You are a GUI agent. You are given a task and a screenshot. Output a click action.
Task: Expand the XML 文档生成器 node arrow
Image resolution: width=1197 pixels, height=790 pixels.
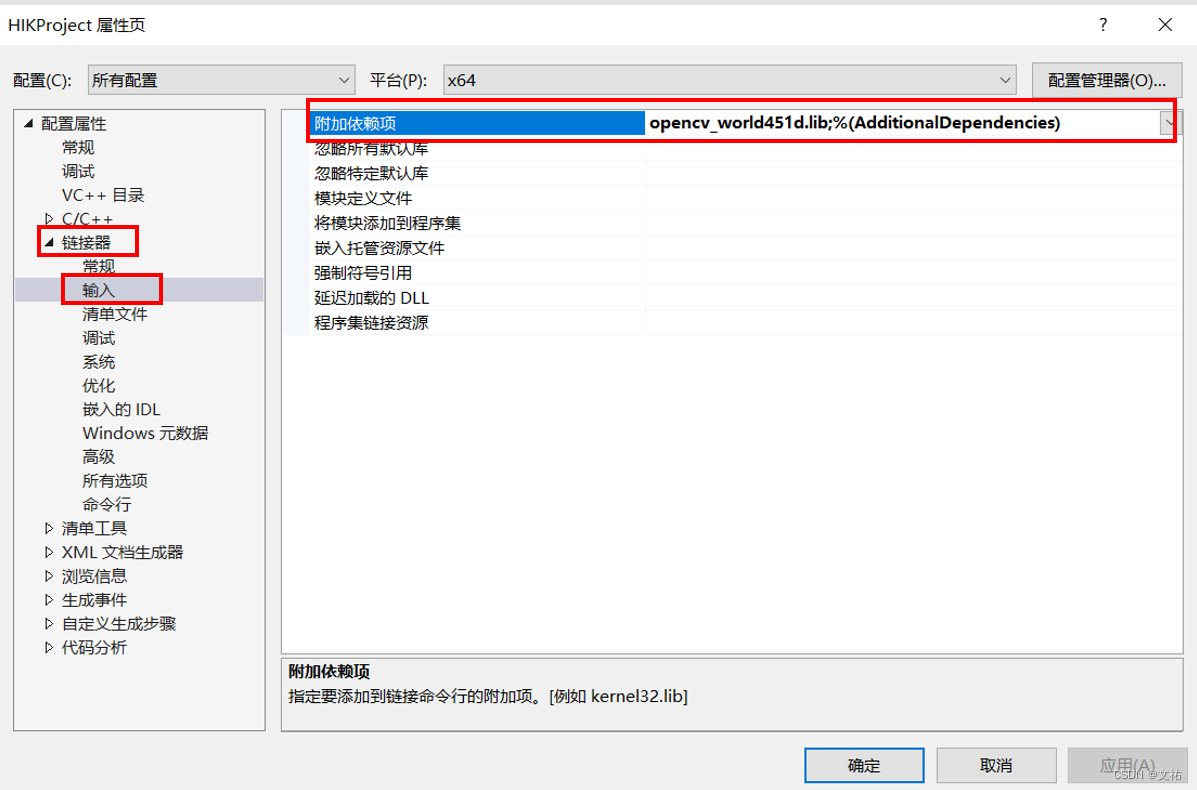[x=49, y=552]
